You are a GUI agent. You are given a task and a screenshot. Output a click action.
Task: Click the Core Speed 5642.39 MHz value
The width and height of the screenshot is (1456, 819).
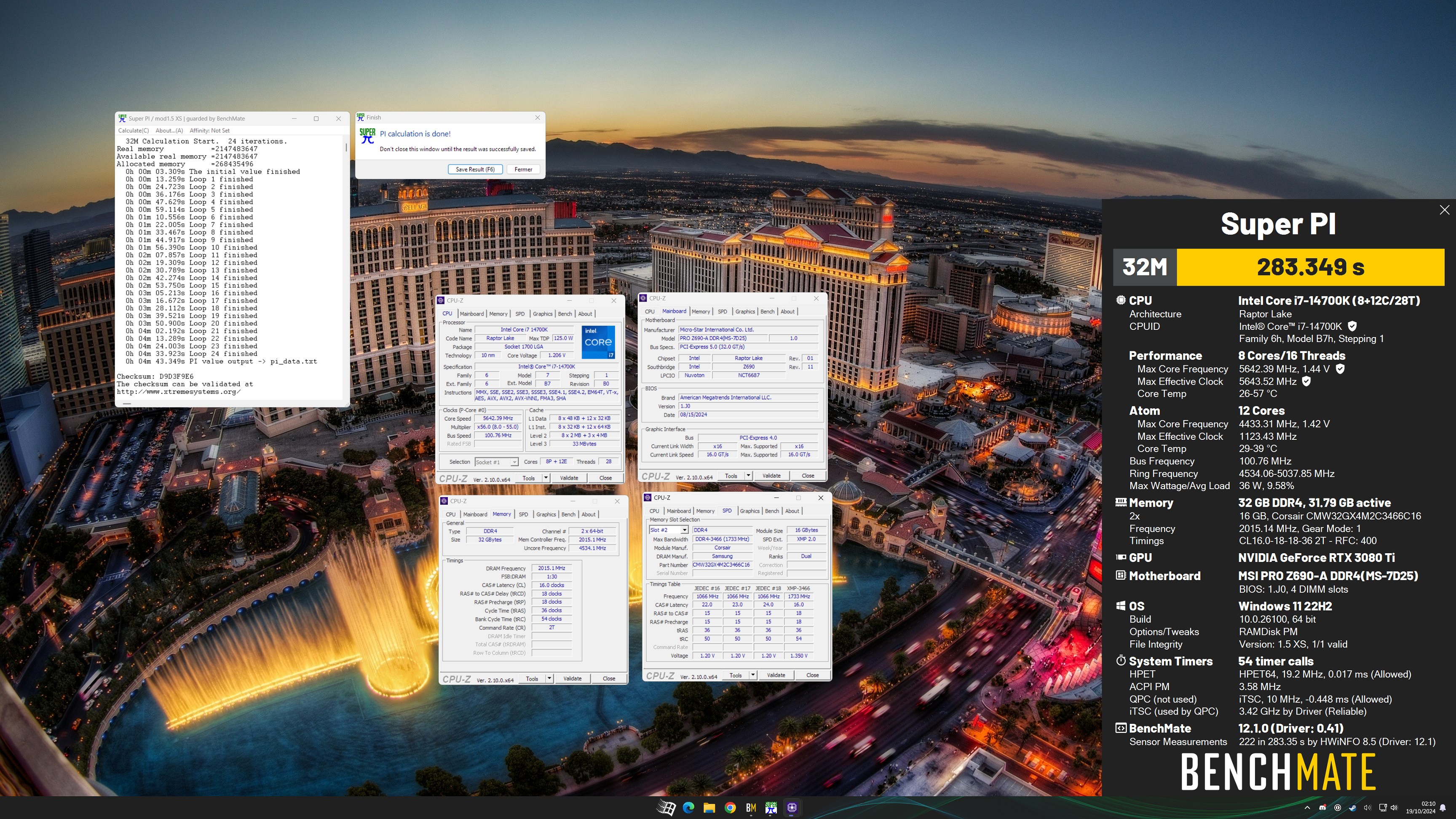498,418
